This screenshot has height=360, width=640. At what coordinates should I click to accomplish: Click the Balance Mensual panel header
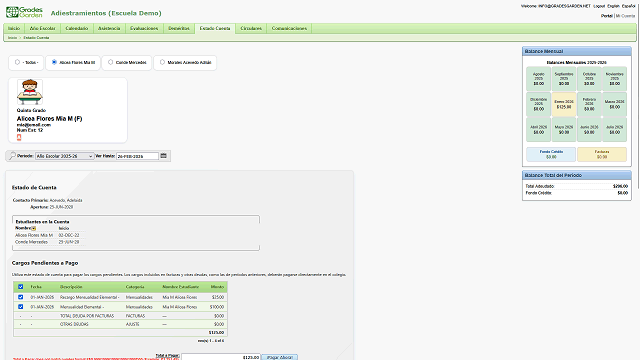tap(577, 51)
